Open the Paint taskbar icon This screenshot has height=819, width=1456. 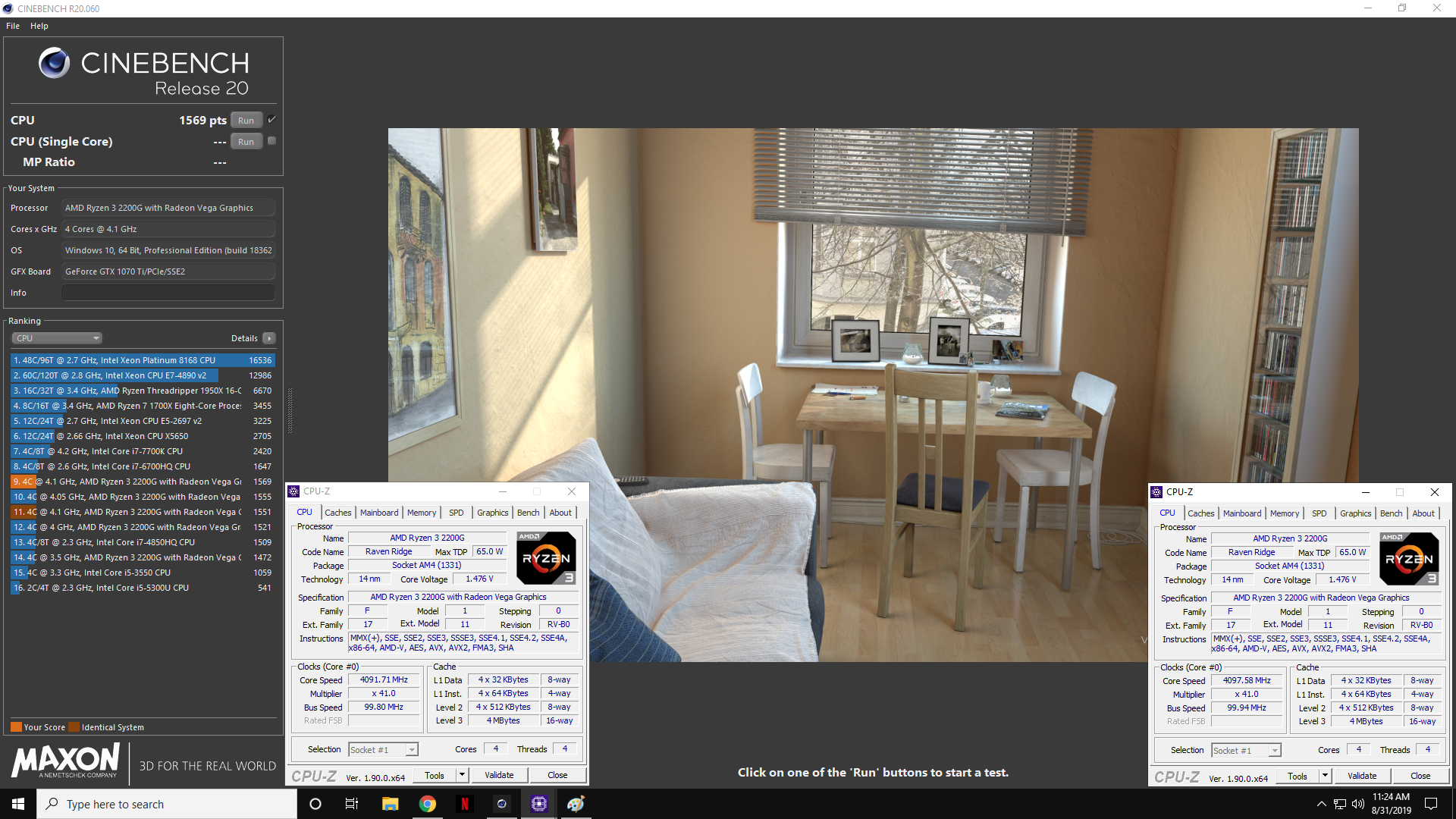click(576, 804)
